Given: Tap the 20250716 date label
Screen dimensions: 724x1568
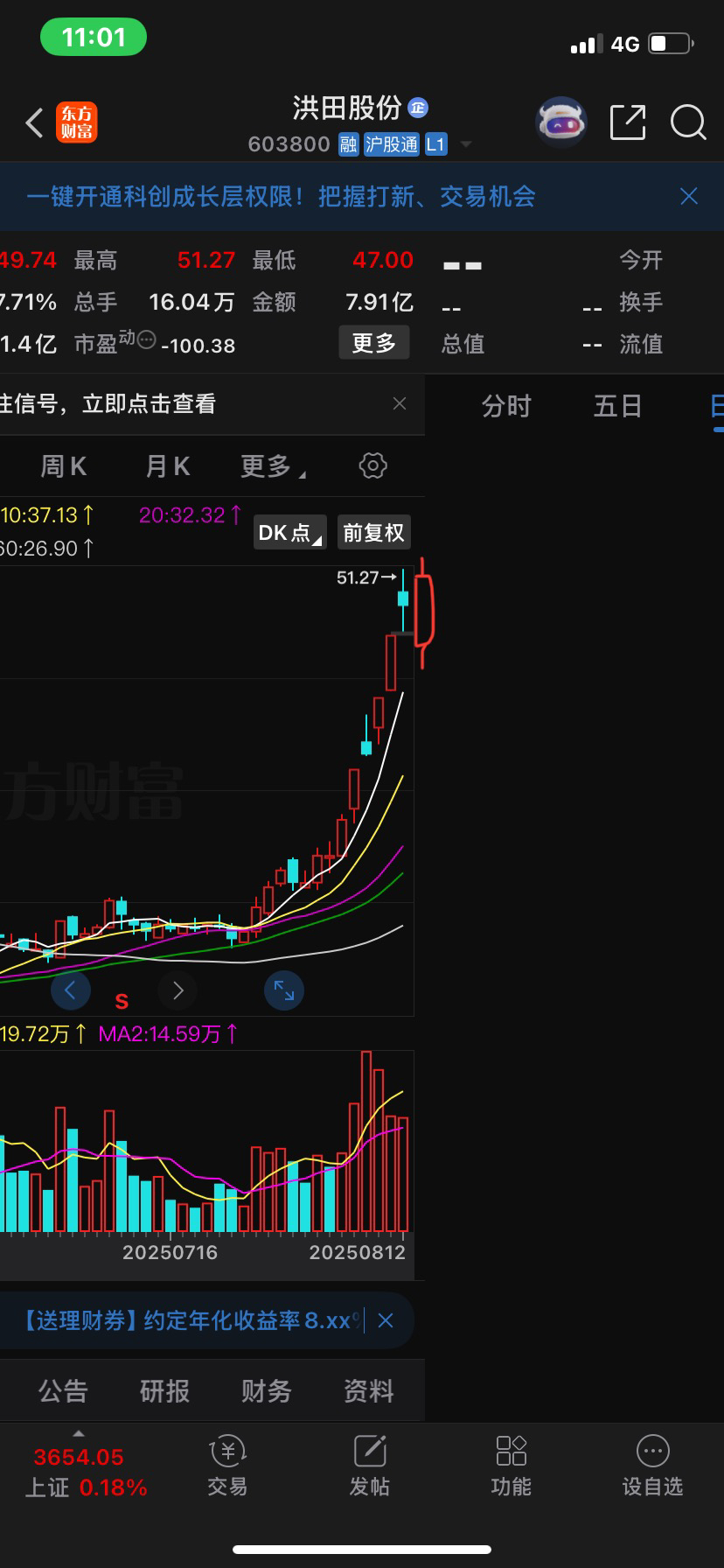Looking at the screenshot, I should [170, 1252].
